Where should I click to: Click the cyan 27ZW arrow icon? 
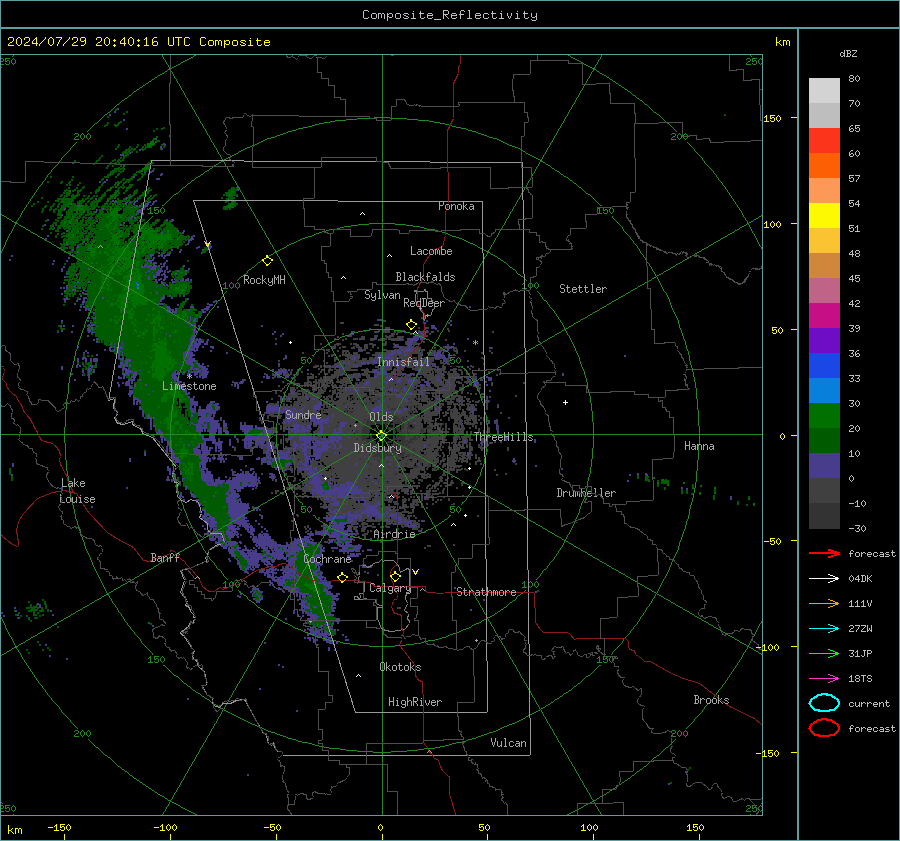824,629
